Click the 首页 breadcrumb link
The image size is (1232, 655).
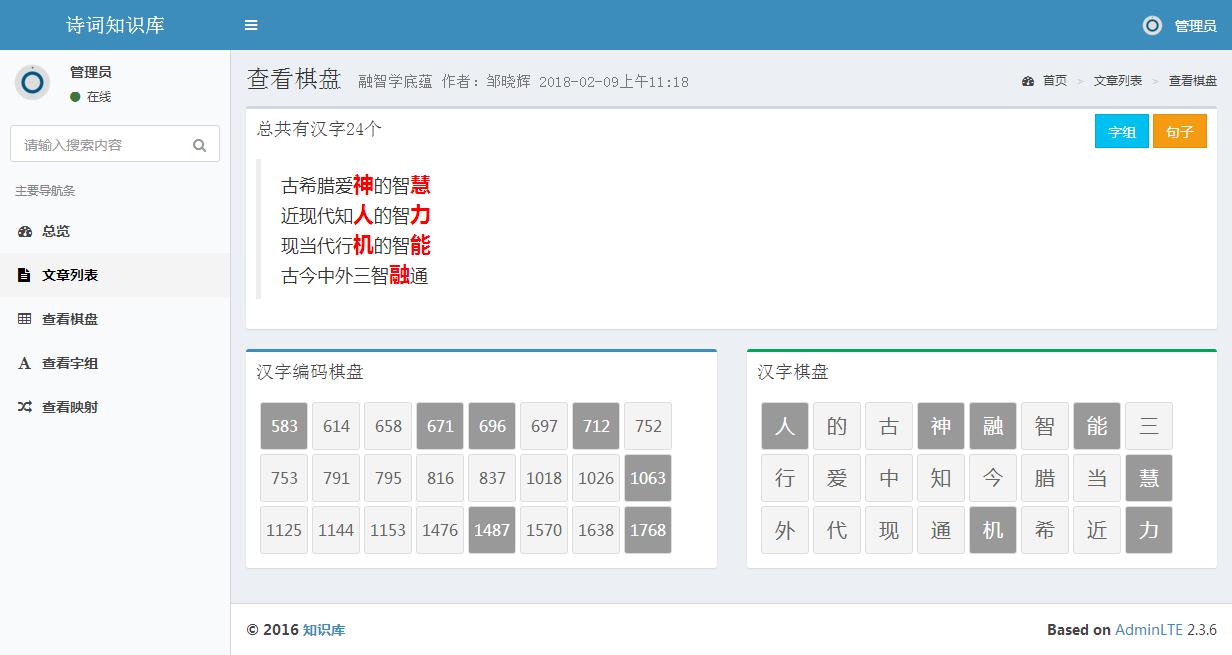[x=1054, y=81]
